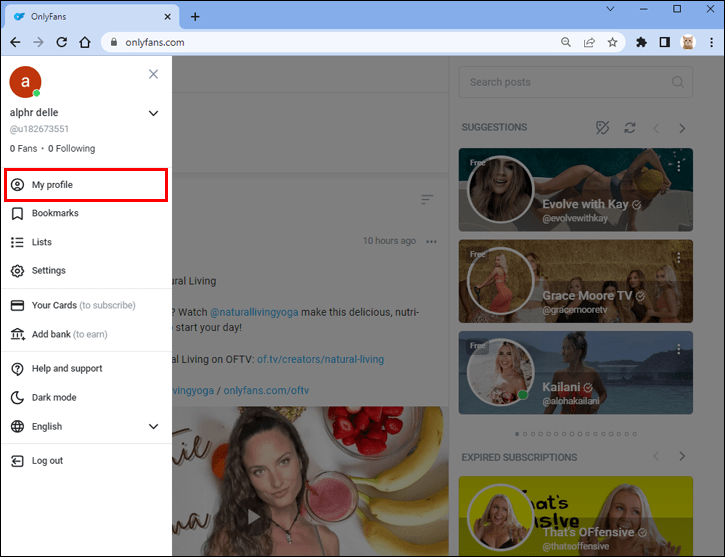Click the Dark mode moon icon
This screenshot has height=557, width=725.
[x=18, y=398]
